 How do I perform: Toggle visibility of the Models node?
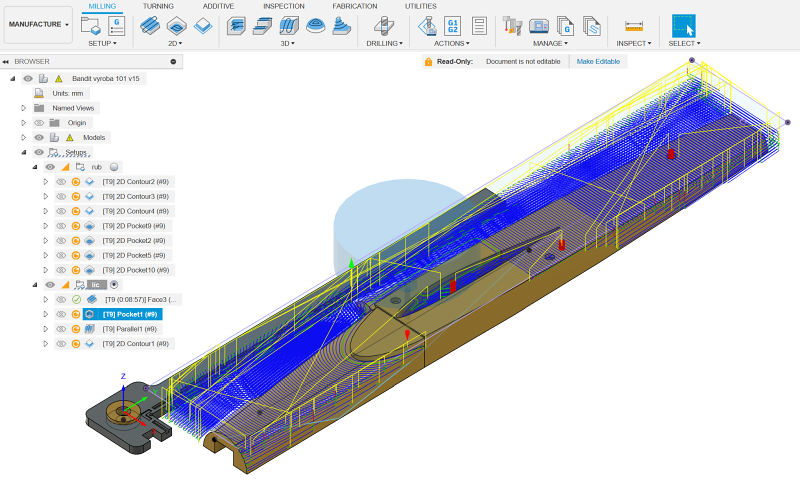39,137
